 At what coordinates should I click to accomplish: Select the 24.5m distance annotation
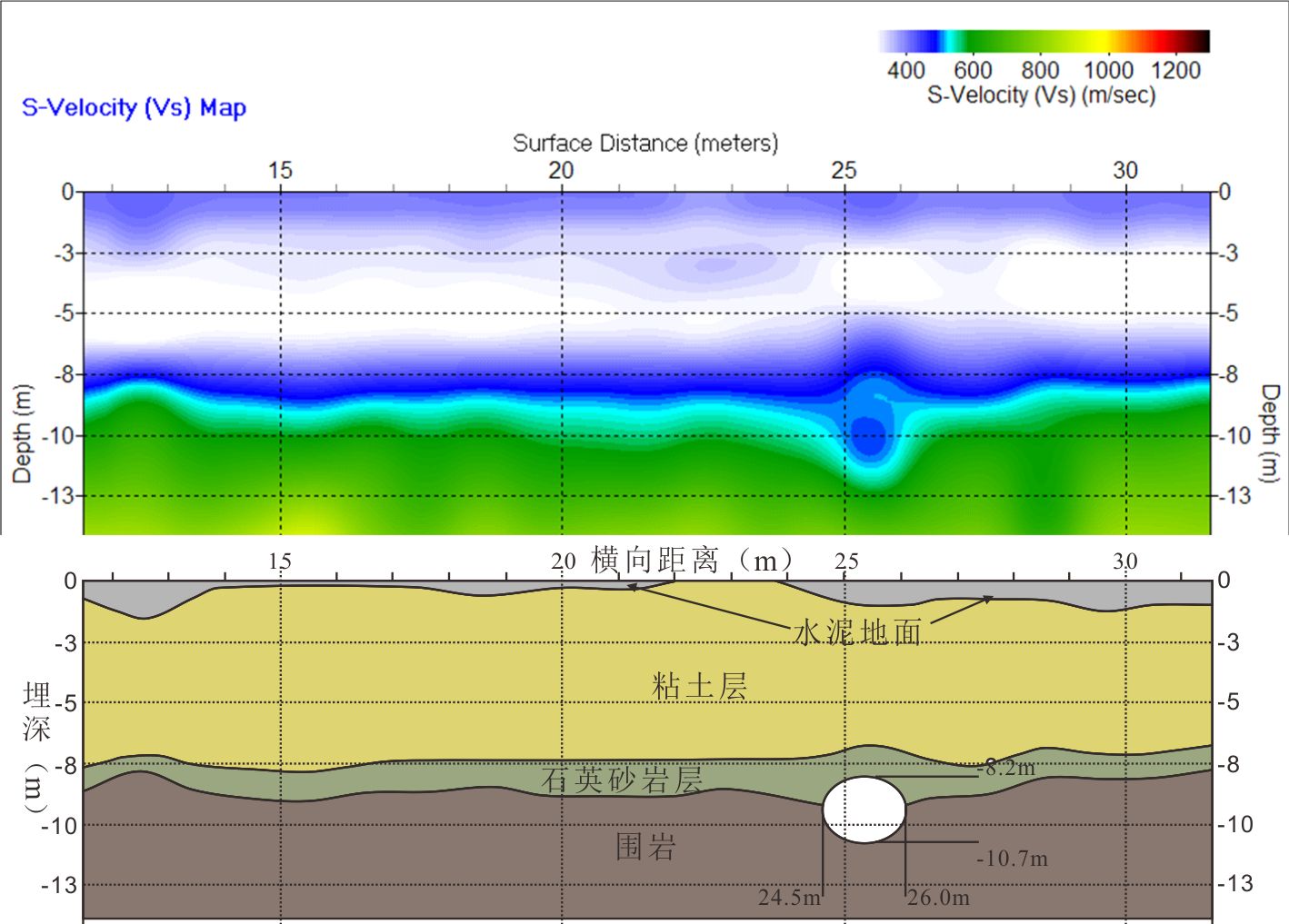(x=789, y=898)
